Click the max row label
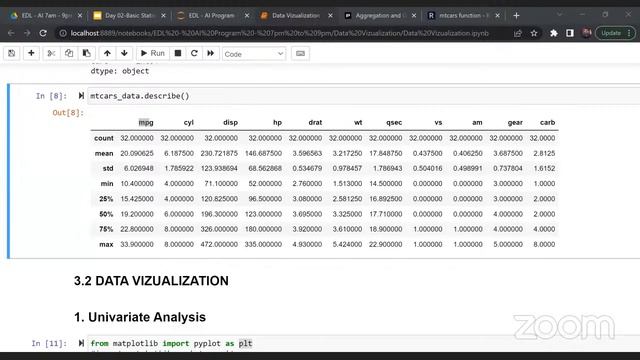Image resolution: width=640 pixels, height=360 pixels. [x=106, y=244]
